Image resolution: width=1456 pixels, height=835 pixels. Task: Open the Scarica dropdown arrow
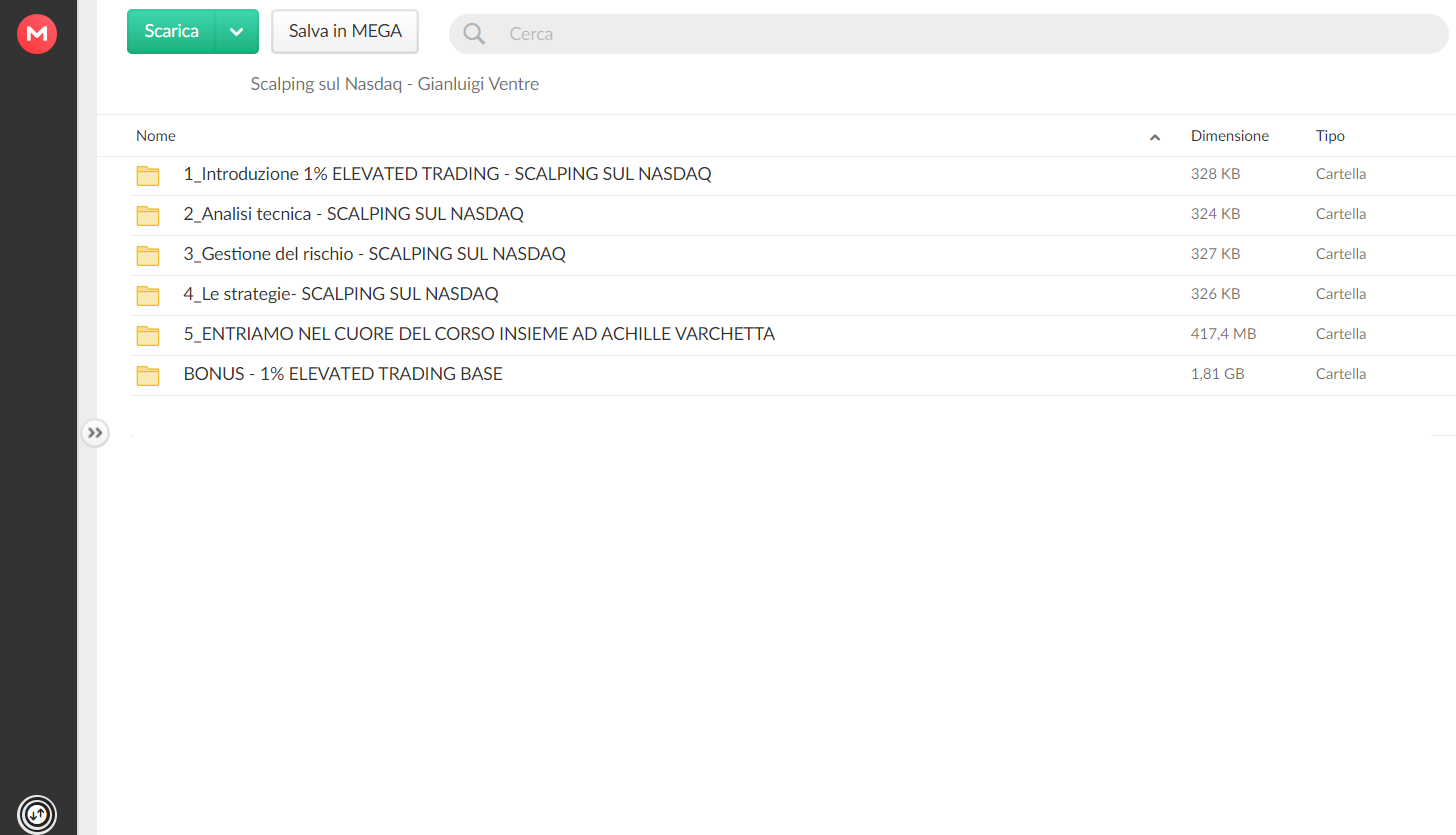coord(237,31)
